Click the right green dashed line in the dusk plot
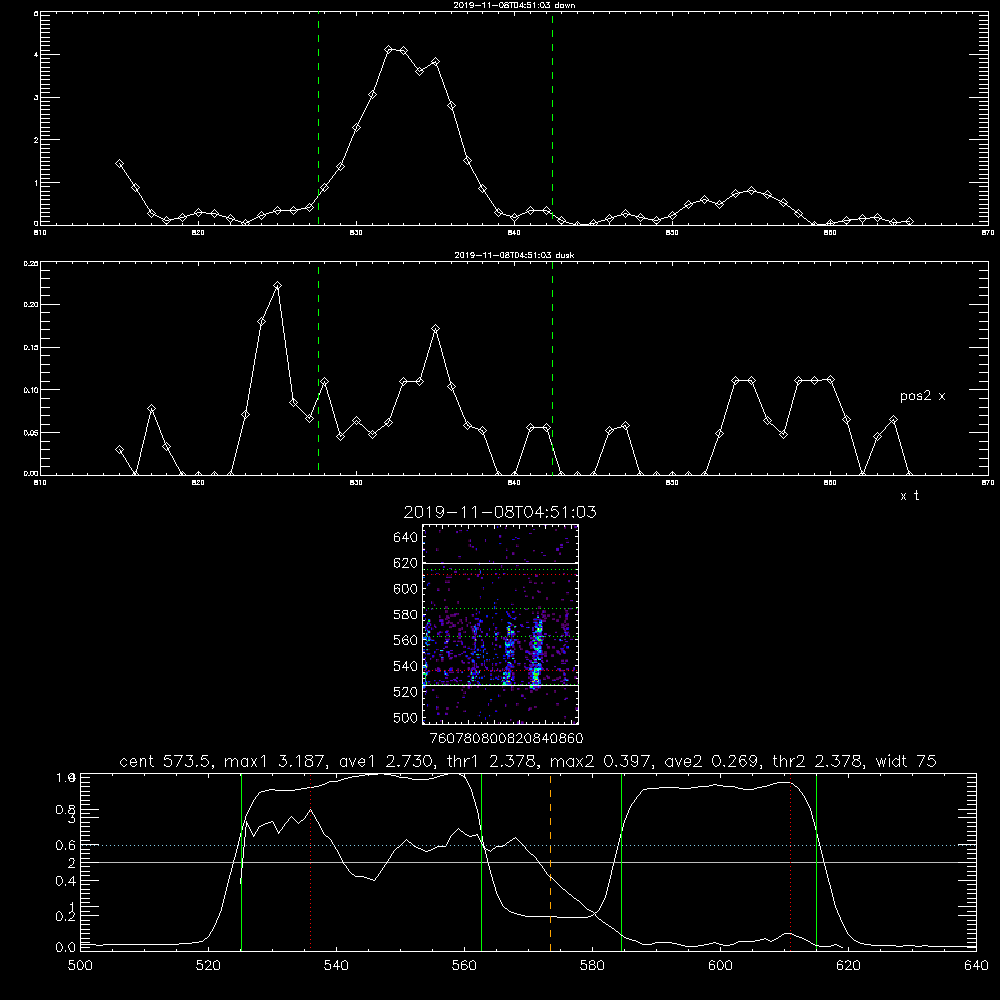1000x1000 pixels. tap(552, 369)
